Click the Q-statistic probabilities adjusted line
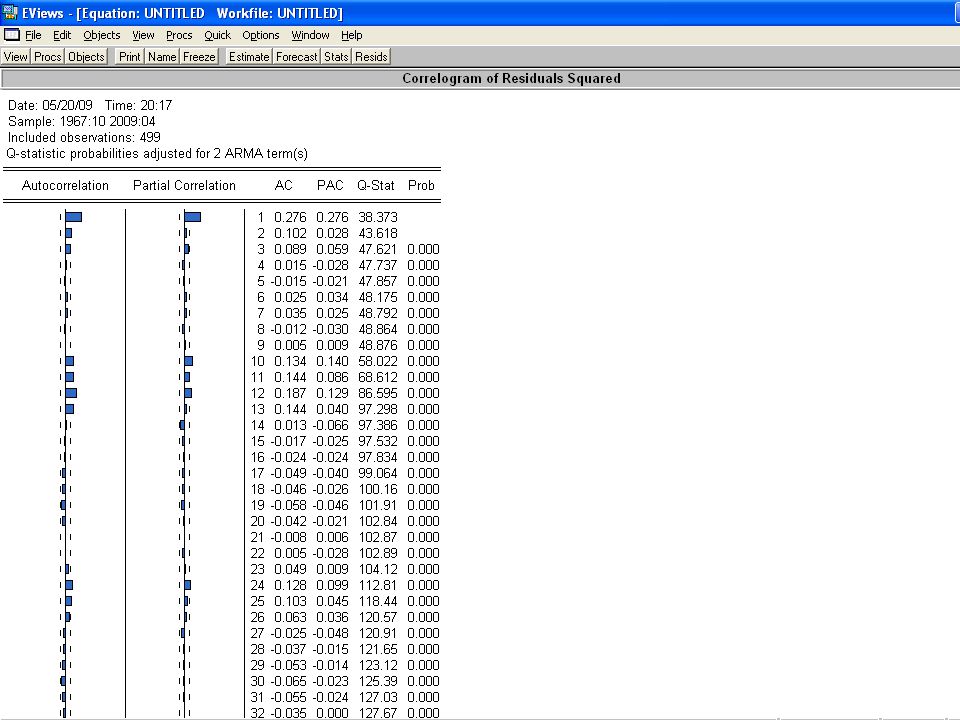 (x=157, y=154)
